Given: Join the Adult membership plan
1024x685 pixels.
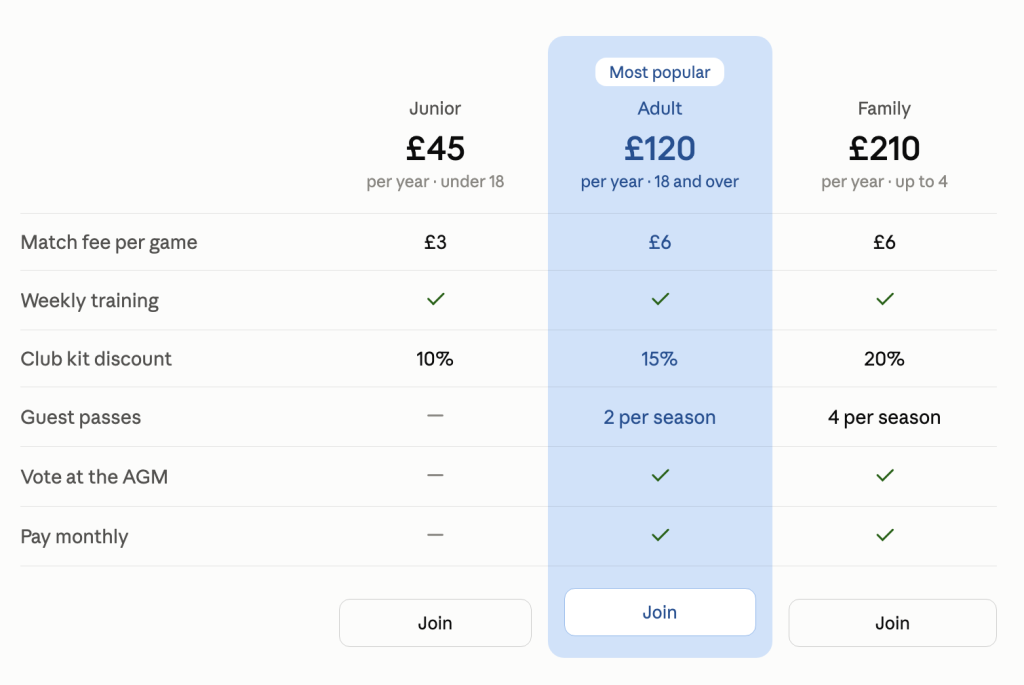Looking at the screenshot, I should click(660, 612).
